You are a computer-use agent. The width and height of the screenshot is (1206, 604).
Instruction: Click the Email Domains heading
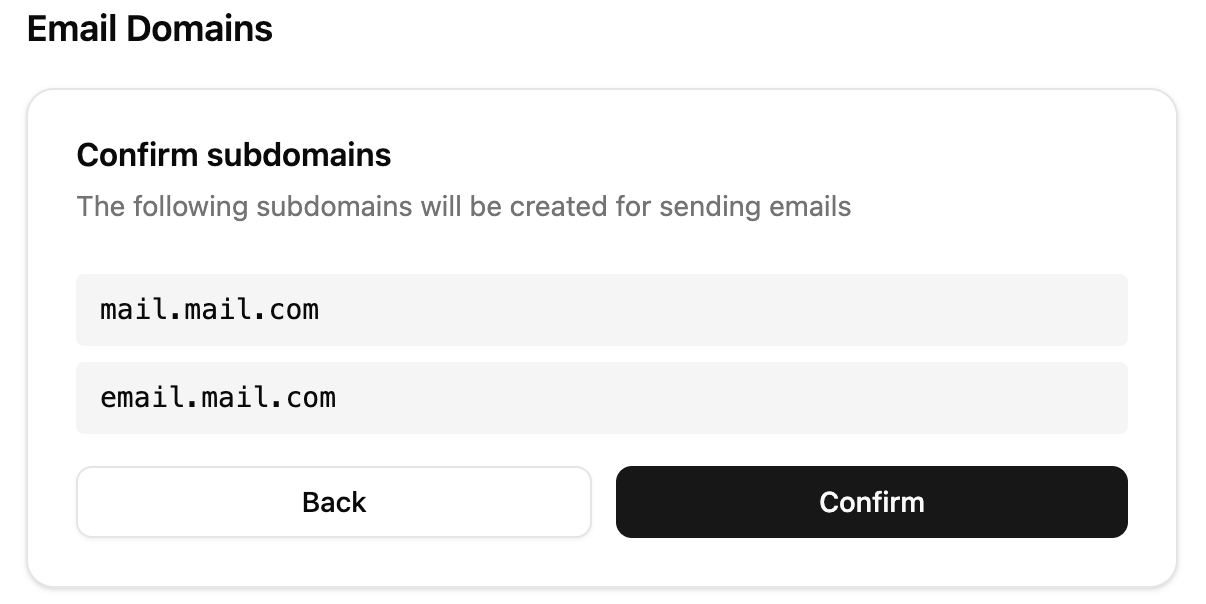pos(150,29)
